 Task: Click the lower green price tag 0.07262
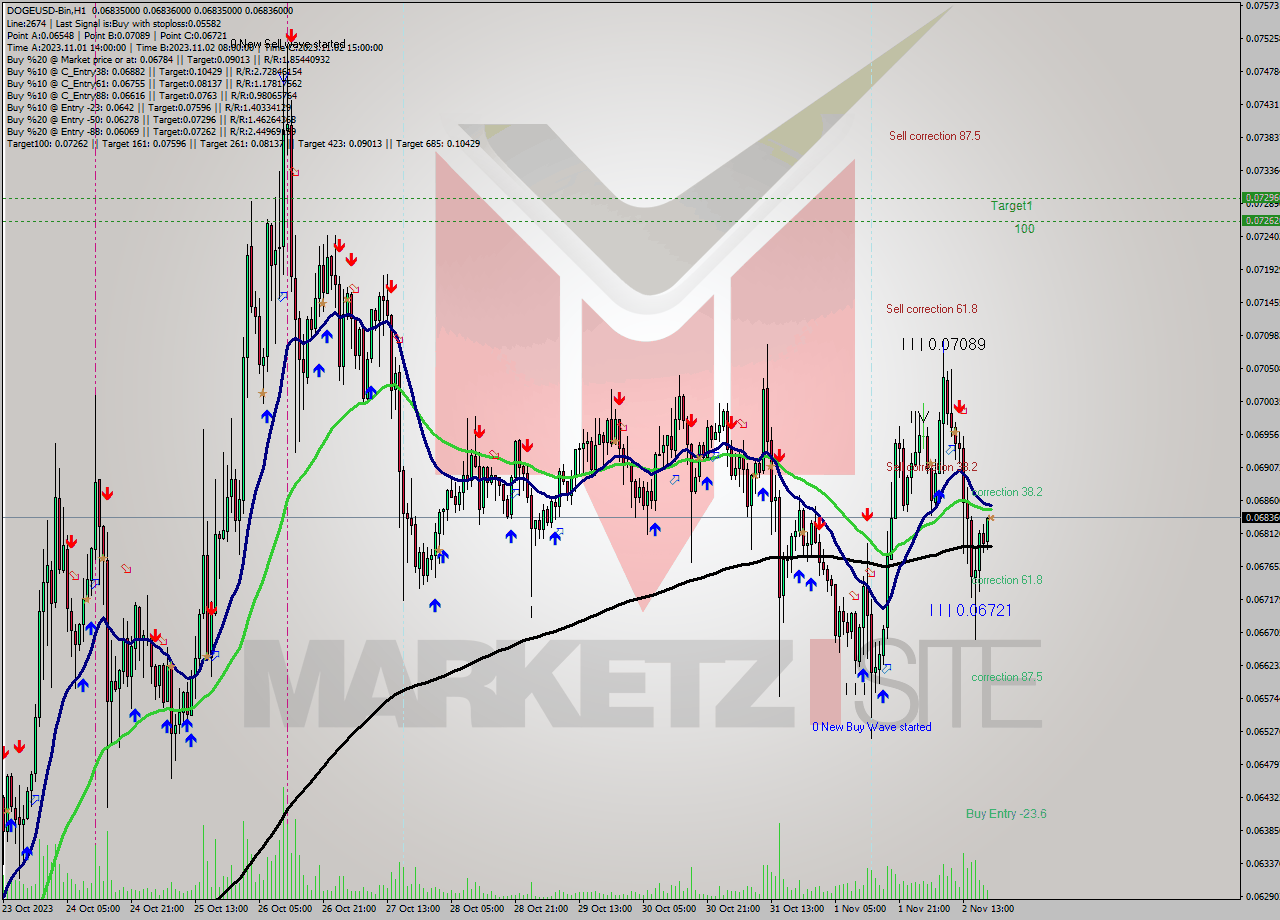click(x=1260, y=220)
